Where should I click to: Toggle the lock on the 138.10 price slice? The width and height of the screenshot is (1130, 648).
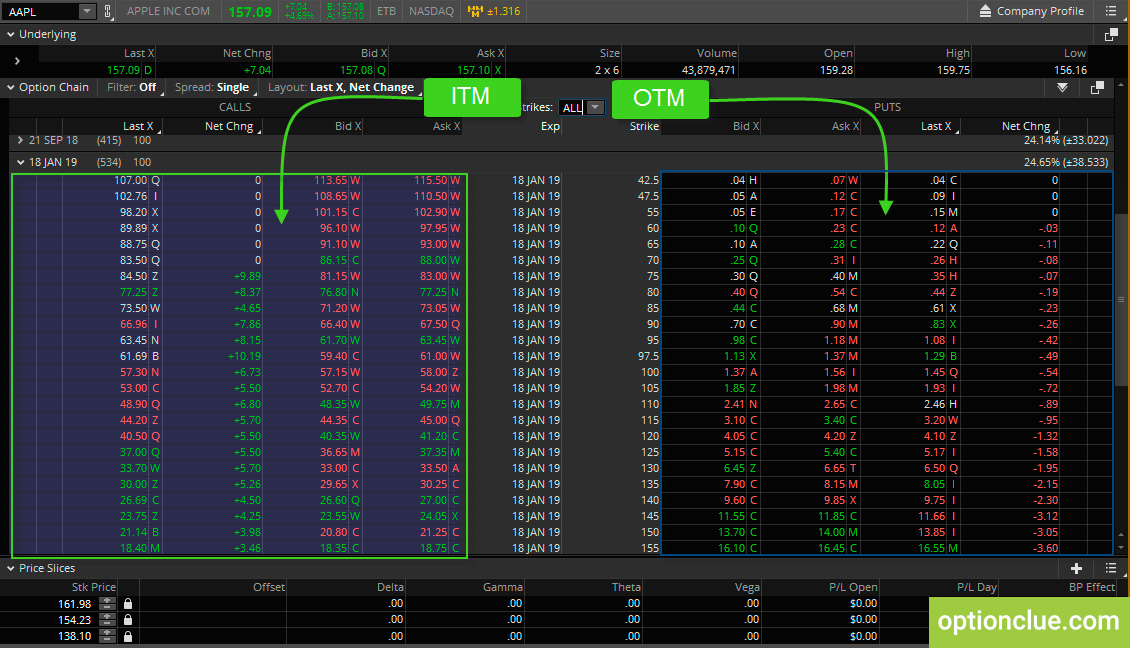point(128,636)
